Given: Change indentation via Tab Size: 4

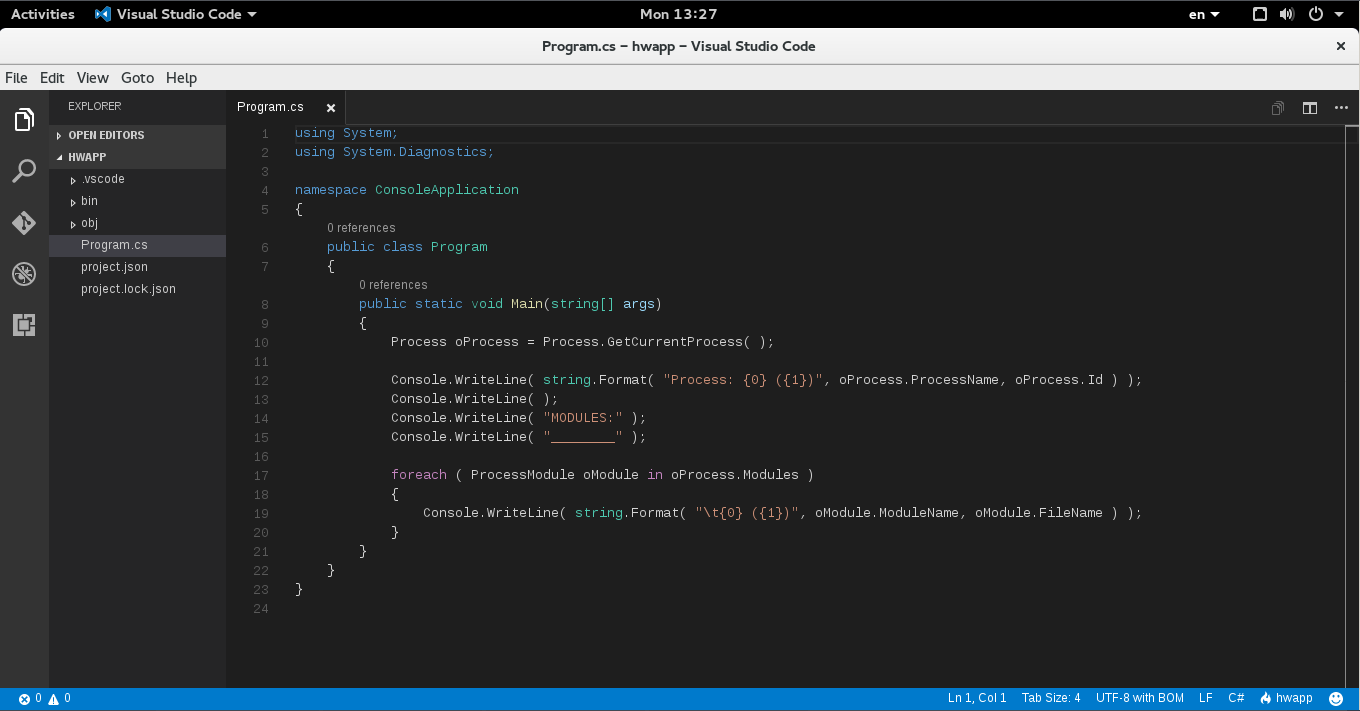Looking at the screenshot, I should click(1051, 698).
